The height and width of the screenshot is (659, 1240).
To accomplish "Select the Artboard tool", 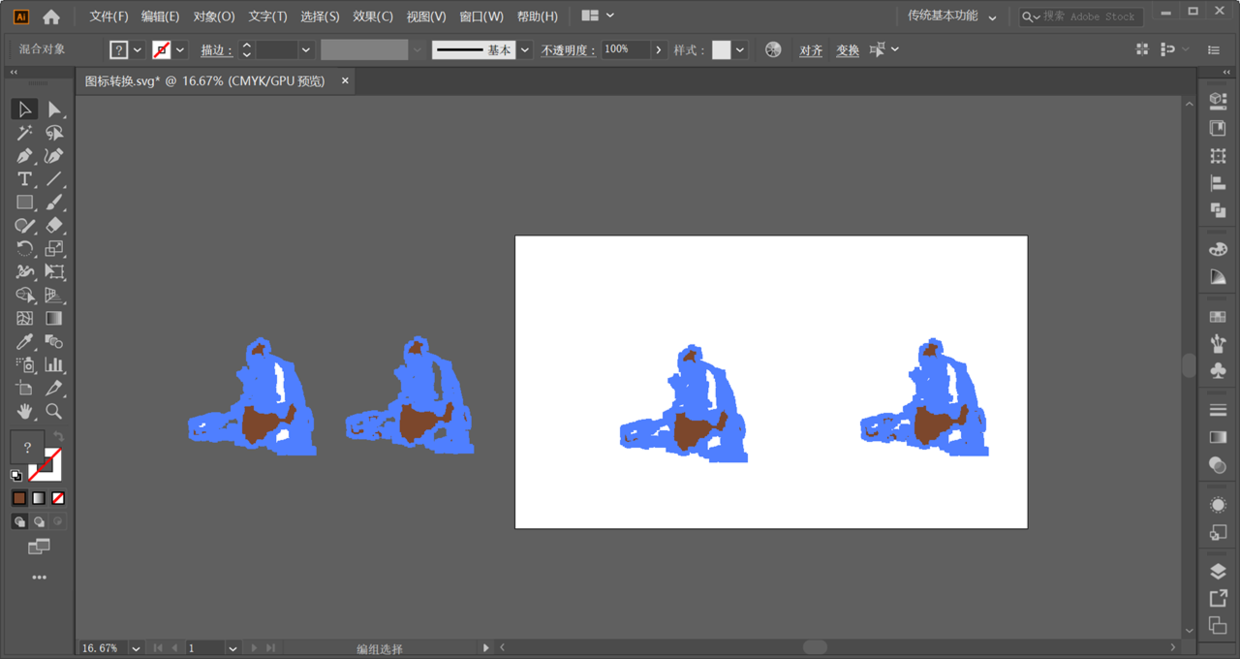I will click(25, 388).
